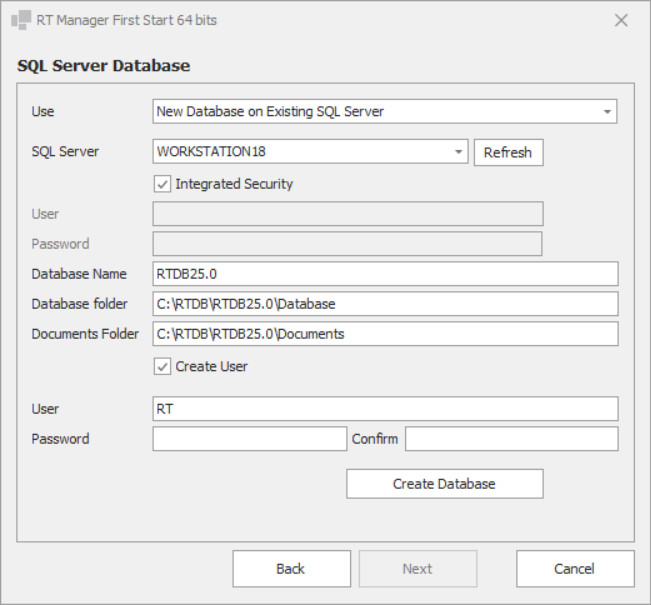Click the new user field containing RT

(x=385, y=409)
